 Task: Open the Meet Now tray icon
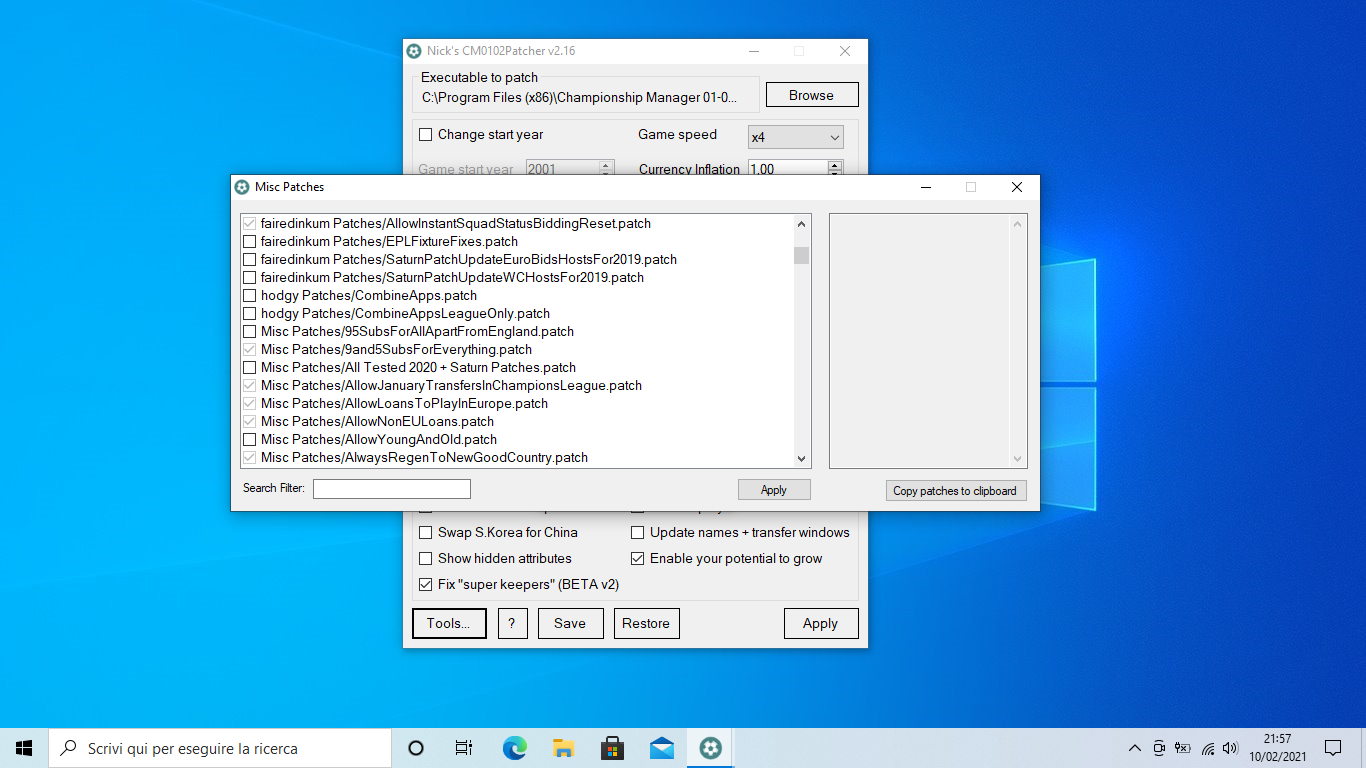point(1159,748)
